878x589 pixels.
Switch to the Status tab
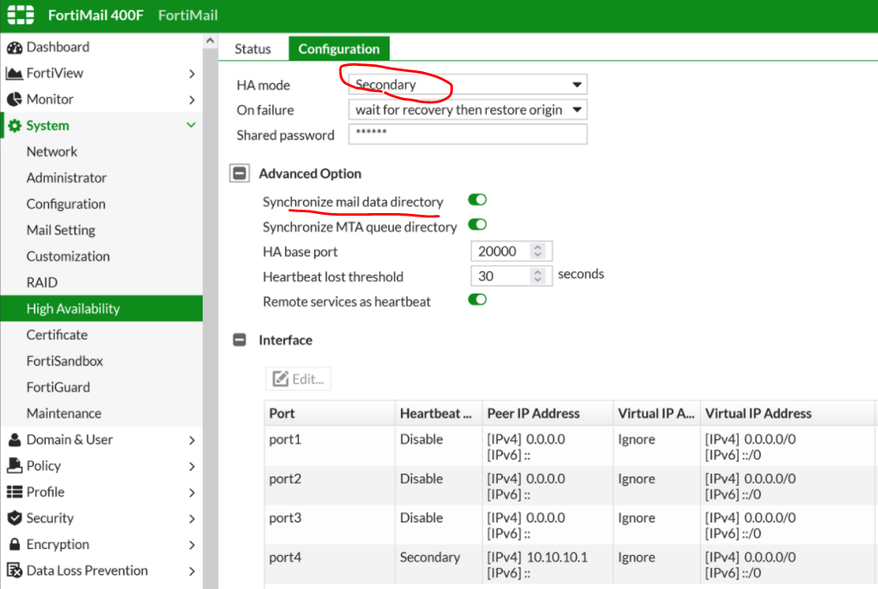[x=253, y=49]
